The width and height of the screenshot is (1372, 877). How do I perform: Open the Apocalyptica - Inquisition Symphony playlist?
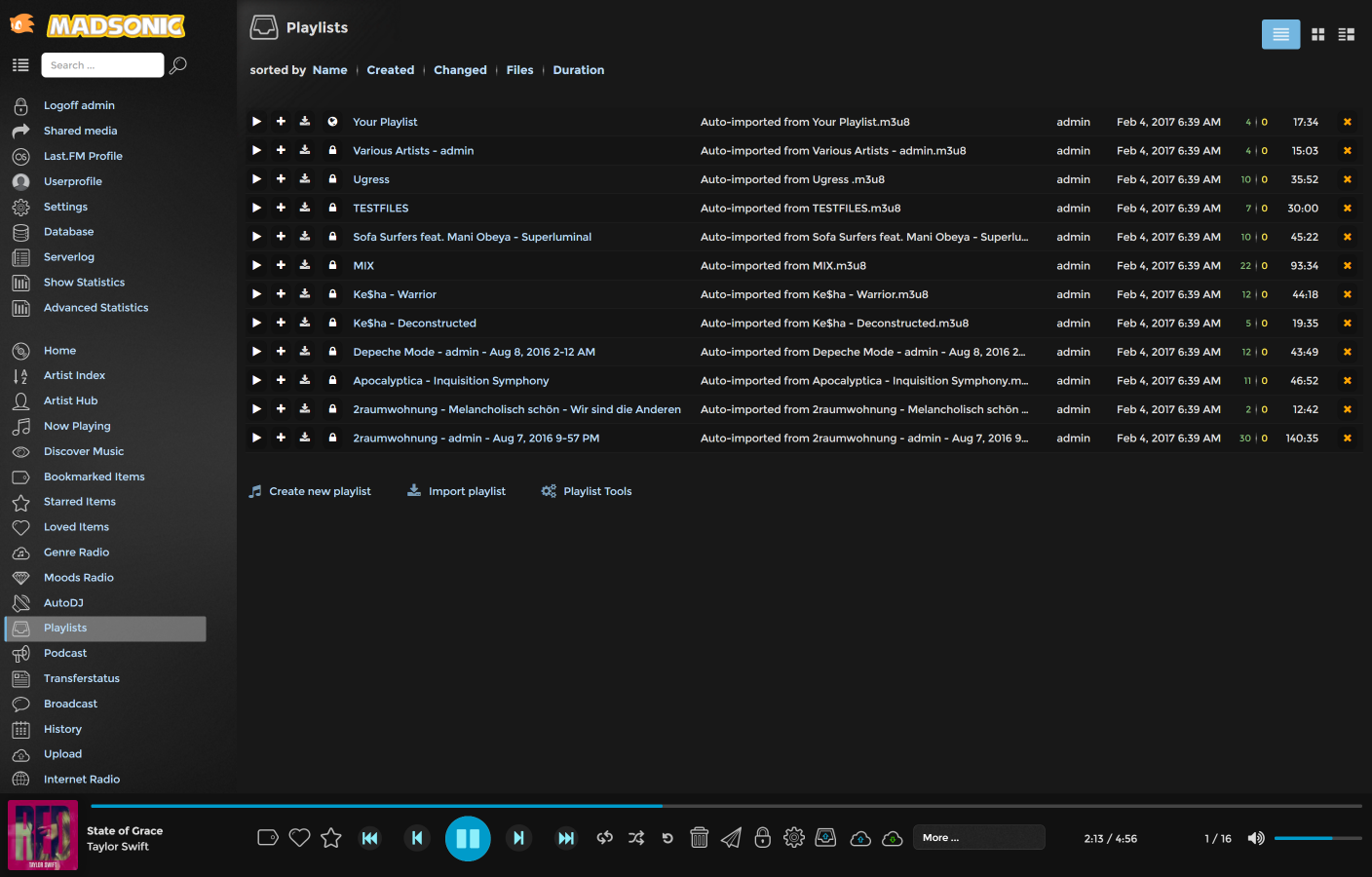pyautogui.click(x=450, y=381)
